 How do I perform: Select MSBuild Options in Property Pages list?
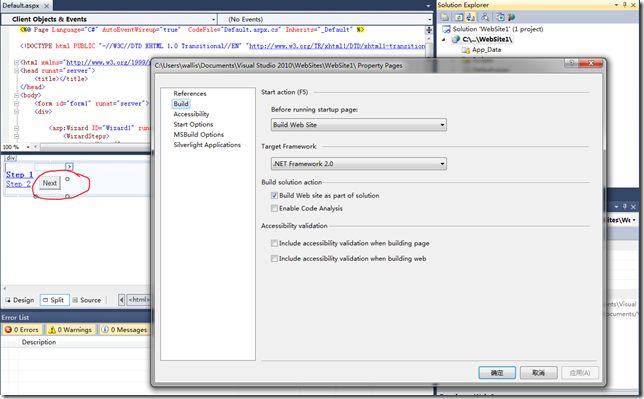click(199, 135)
